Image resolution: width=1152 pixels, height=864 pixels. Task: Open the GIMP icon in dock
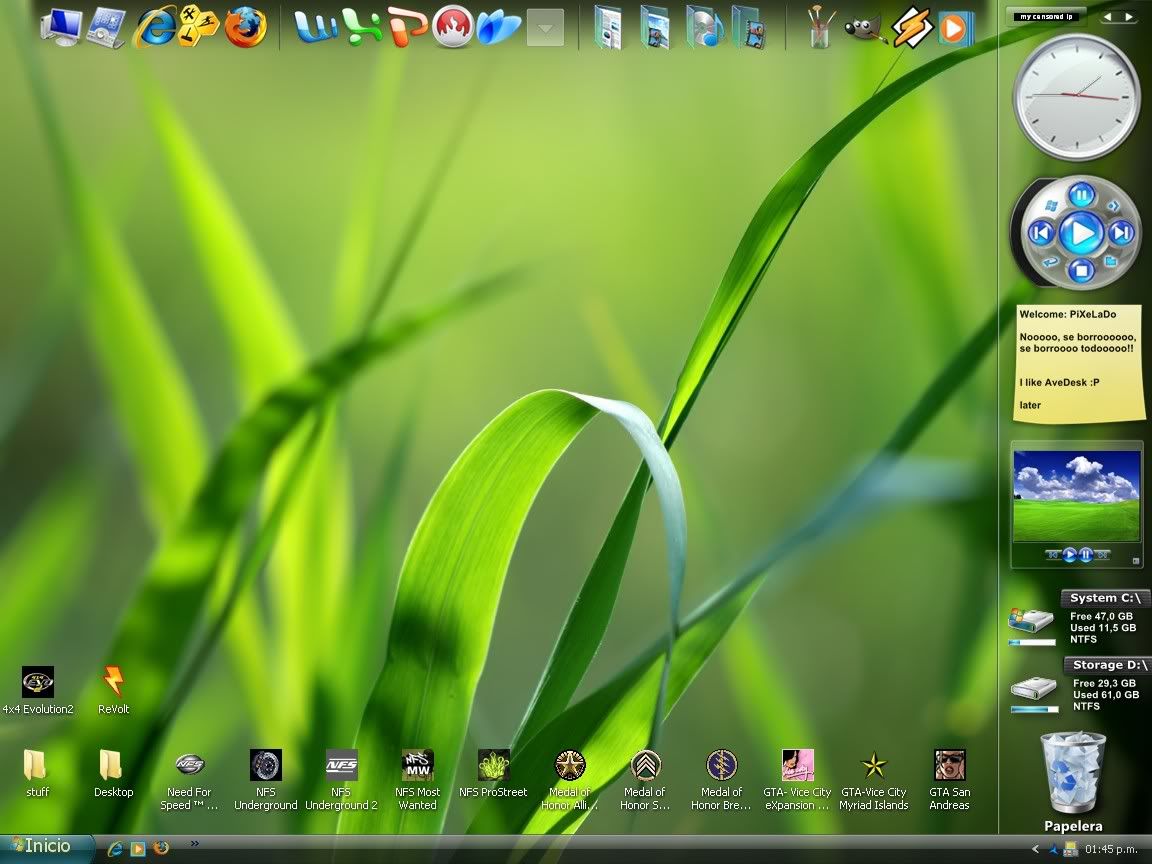[865, 29]
